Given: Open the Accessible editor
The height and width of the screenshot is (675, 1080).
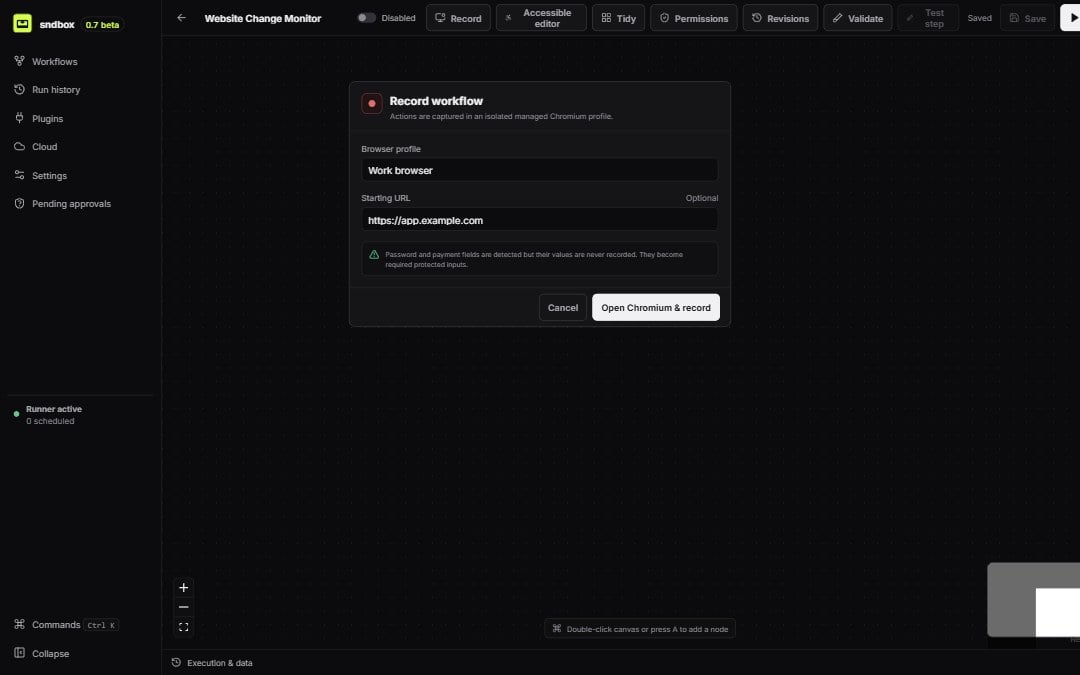Looking at the screenshot, I should (541, 18).
